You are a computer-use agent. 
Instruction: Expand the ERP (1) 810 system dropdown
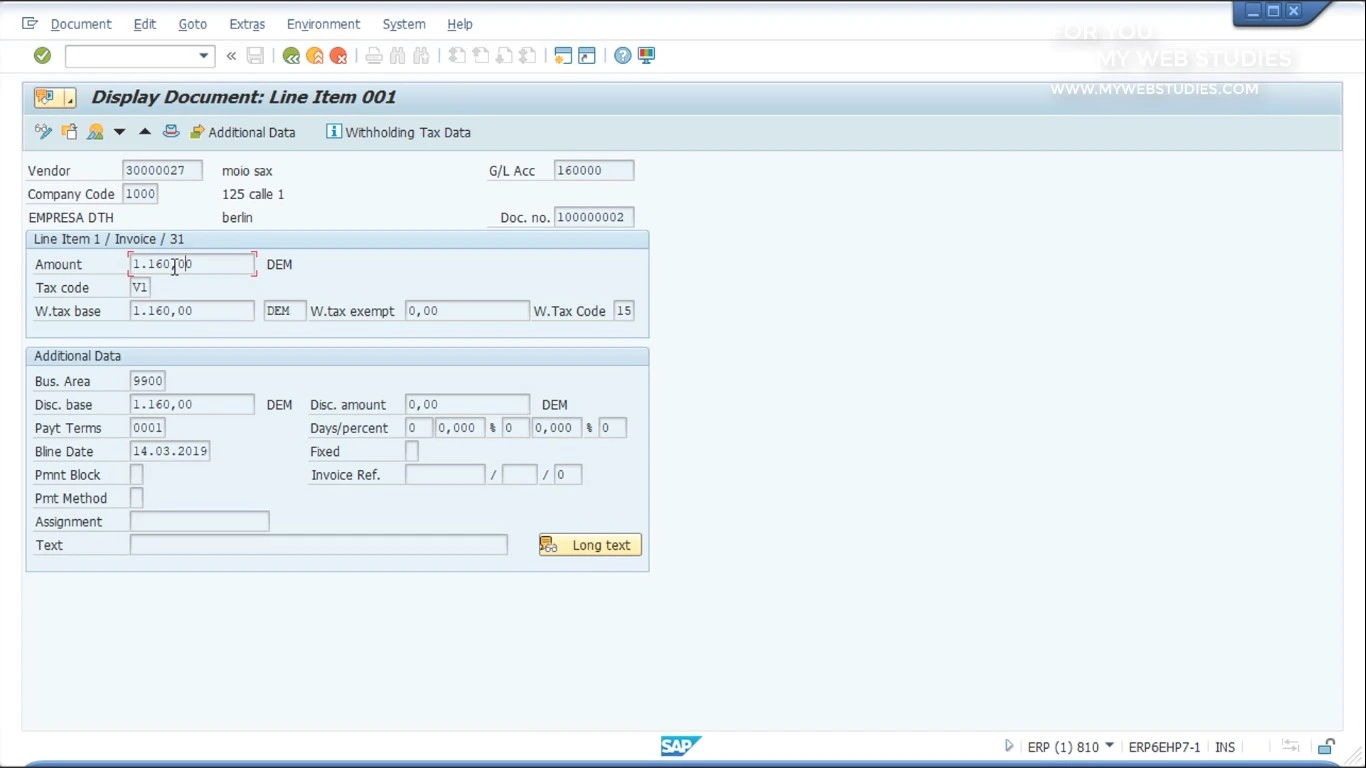click(x=1109, y=747)
